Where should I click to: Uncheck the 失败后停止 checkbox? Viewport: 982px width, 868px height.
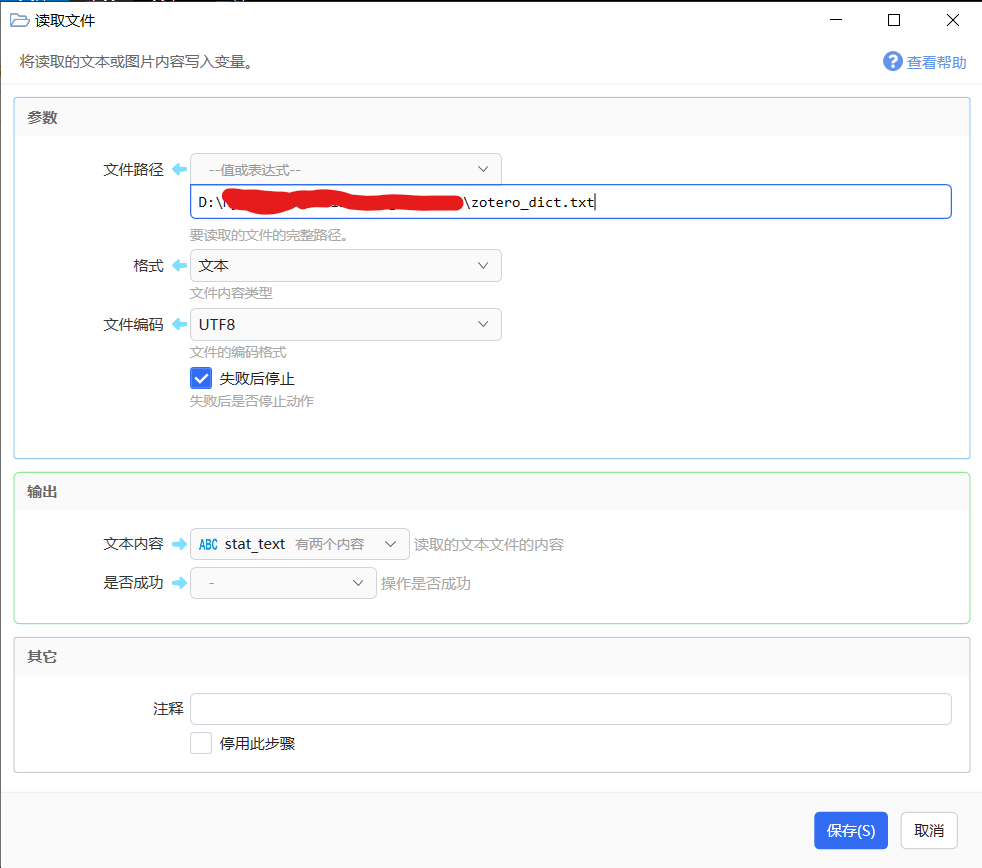[201, 378]
